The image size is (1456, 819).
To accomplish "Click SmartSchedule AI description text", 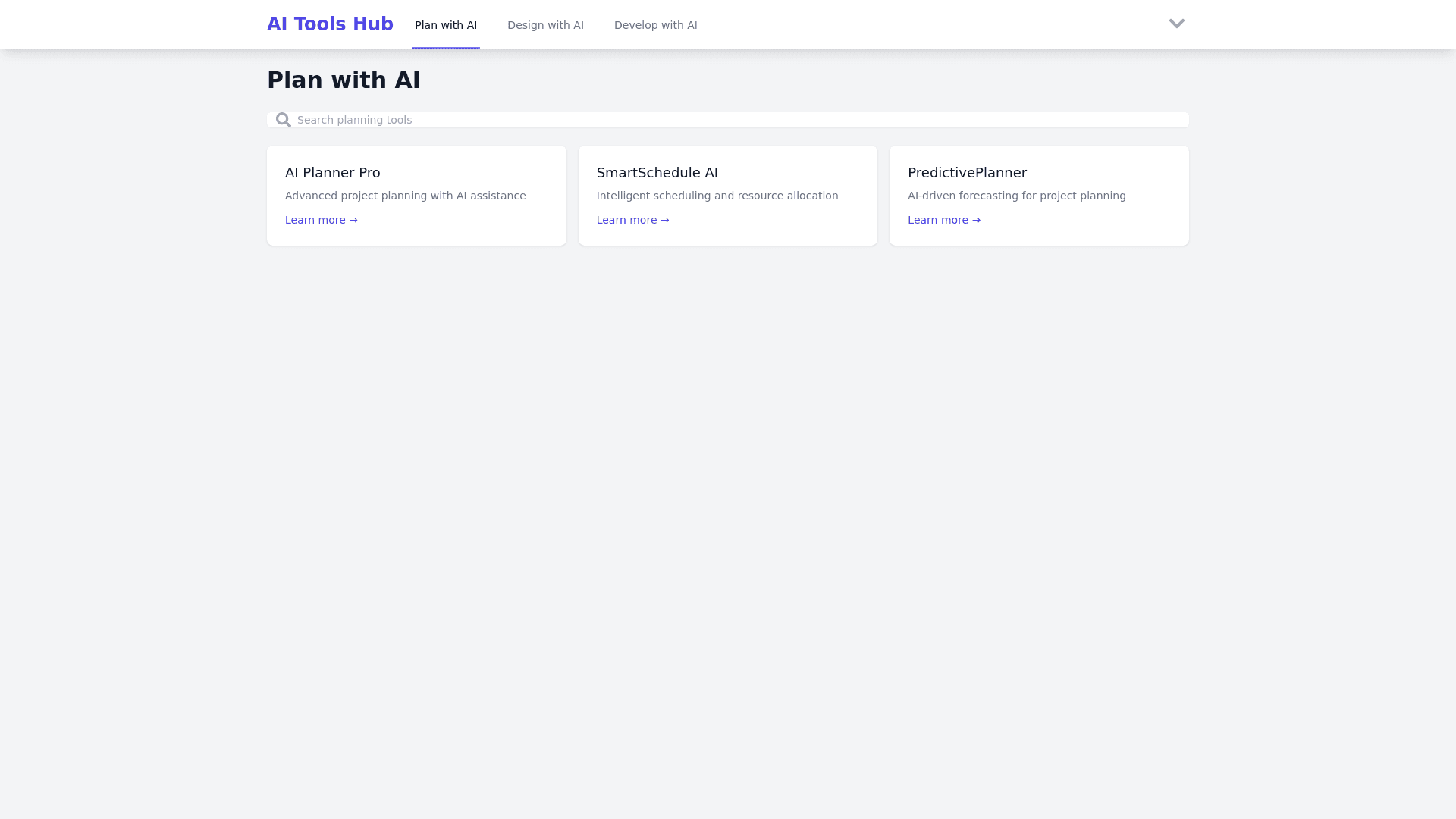I will 717,196.
